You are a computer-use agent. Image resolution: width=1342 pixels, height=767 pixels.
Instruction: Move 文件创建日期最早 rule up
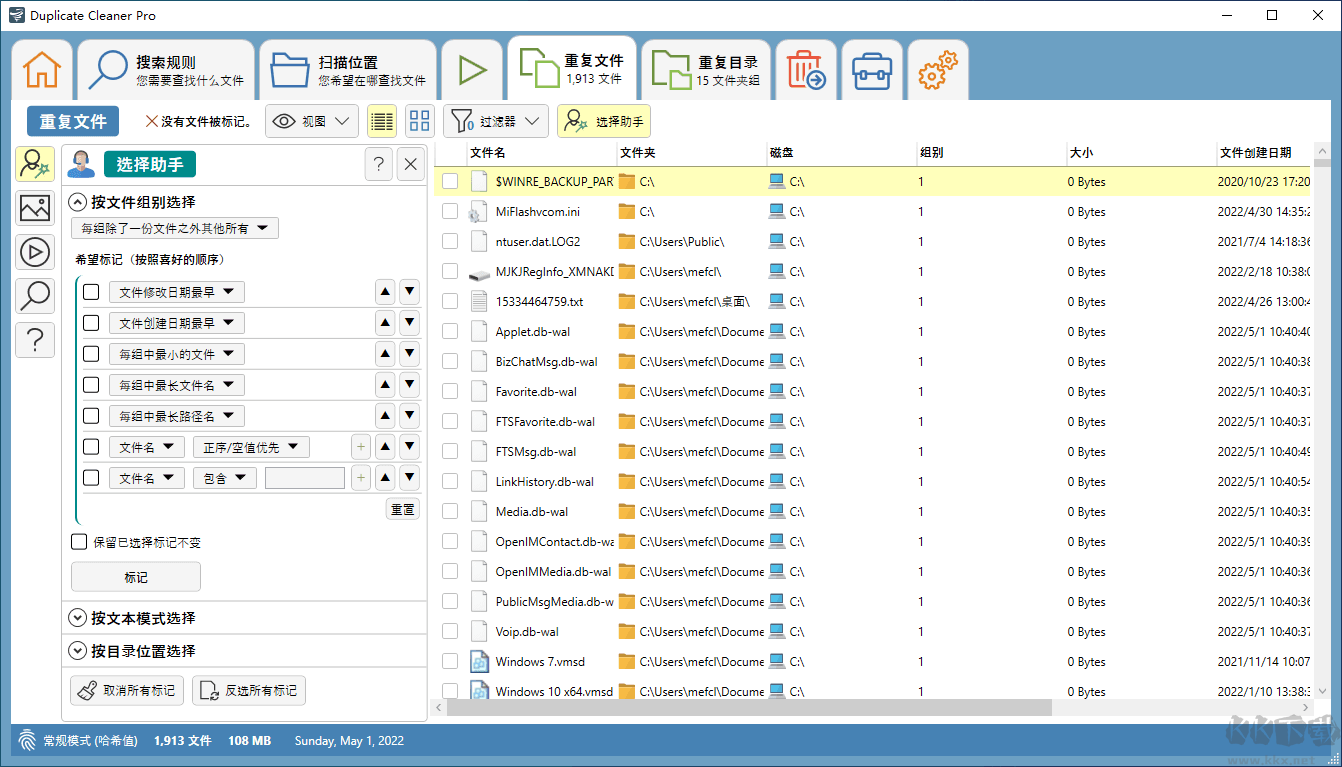384,323
